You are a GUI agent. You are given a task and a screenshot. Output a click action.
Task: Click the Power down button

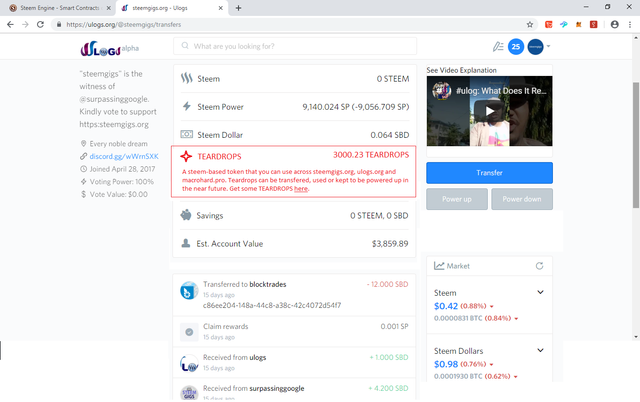coord(522,199)
